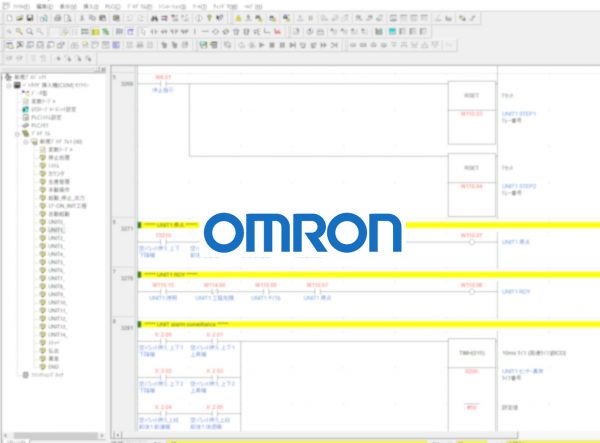600x443 pixels.
Task: Click the New Coil circle icon
Action: (x=215, y=31)
